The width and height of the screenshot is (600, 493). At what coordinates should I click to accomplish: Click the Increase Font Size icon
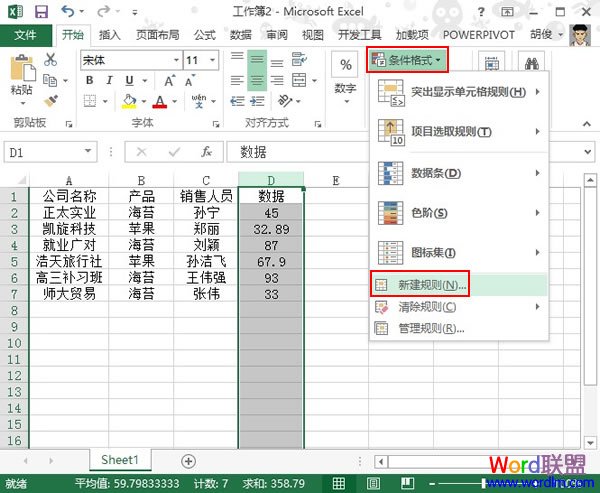coord(170,81)
